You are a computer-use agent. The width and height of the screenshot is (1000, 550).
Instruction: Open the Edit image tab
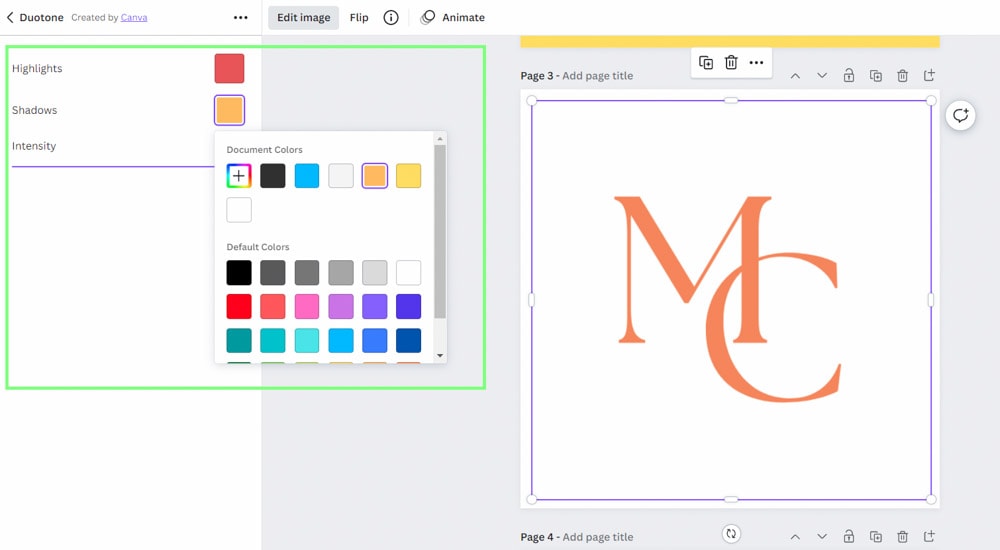pos(304,18)
